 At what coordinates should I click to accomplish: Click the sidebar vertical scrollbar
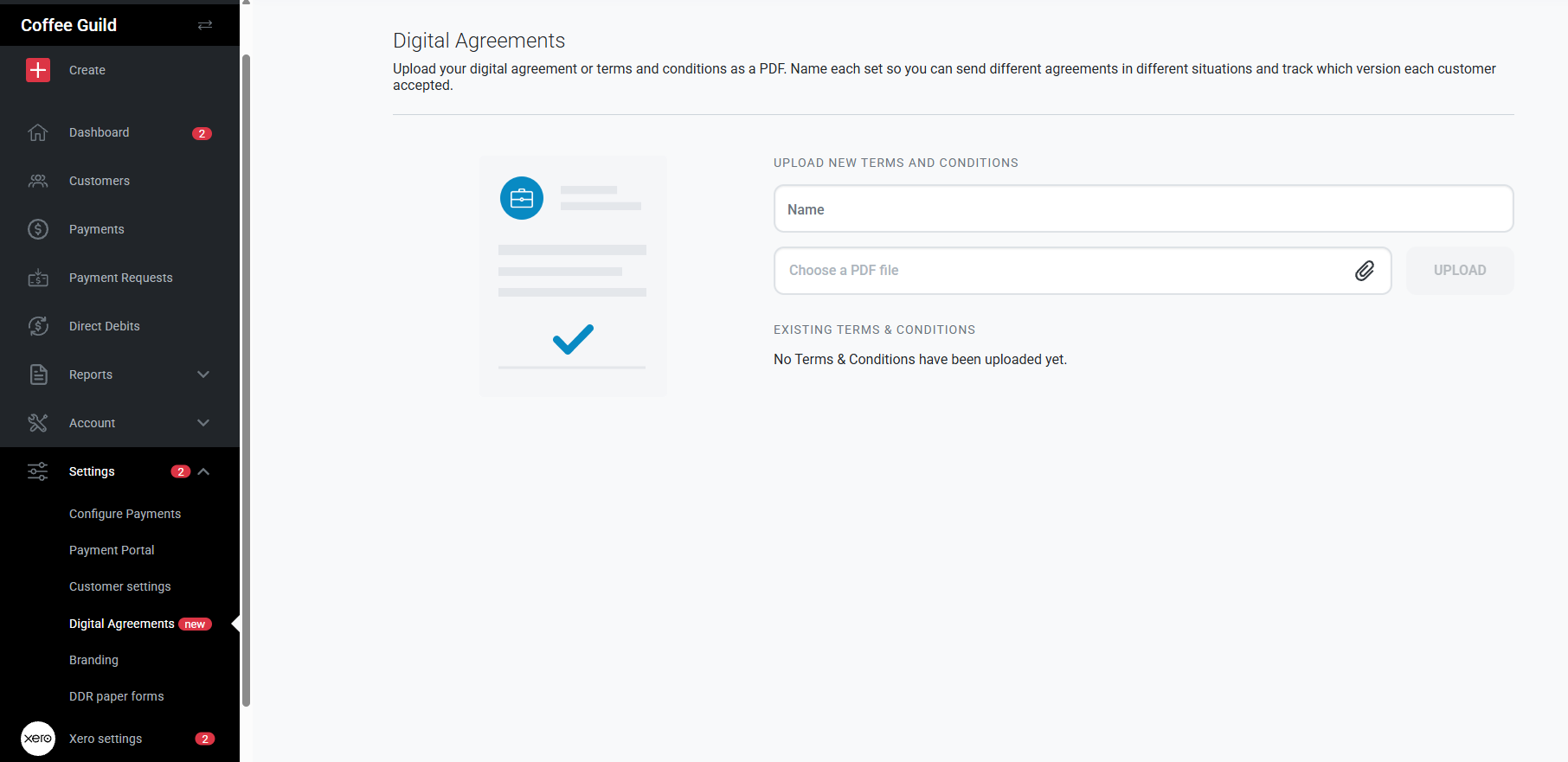246,381
